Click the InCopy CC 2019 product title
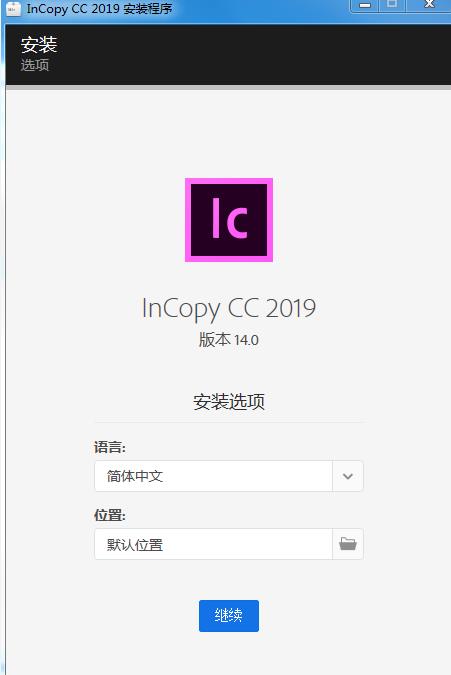Viewport: 451px width, 675px height. click(x=229, y=309)
